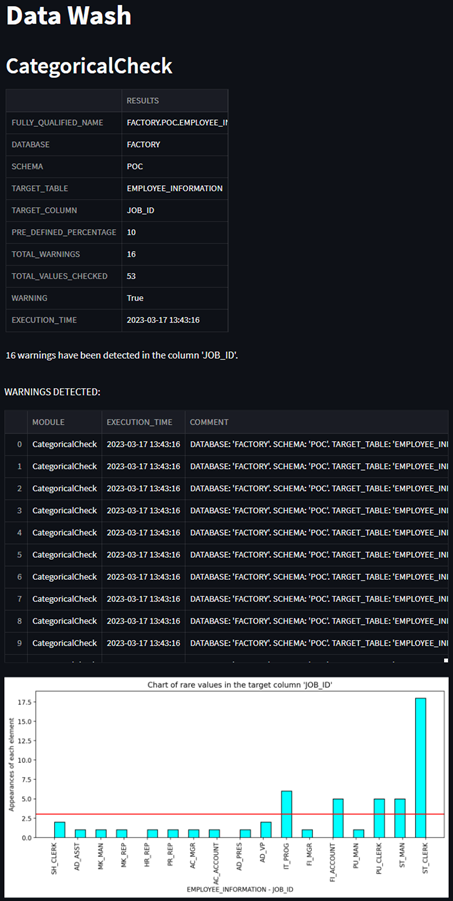Click the EMPLOYEE_INFORMATION table value cell
This screenshot has width=453, height=901.
pos(175,188)
